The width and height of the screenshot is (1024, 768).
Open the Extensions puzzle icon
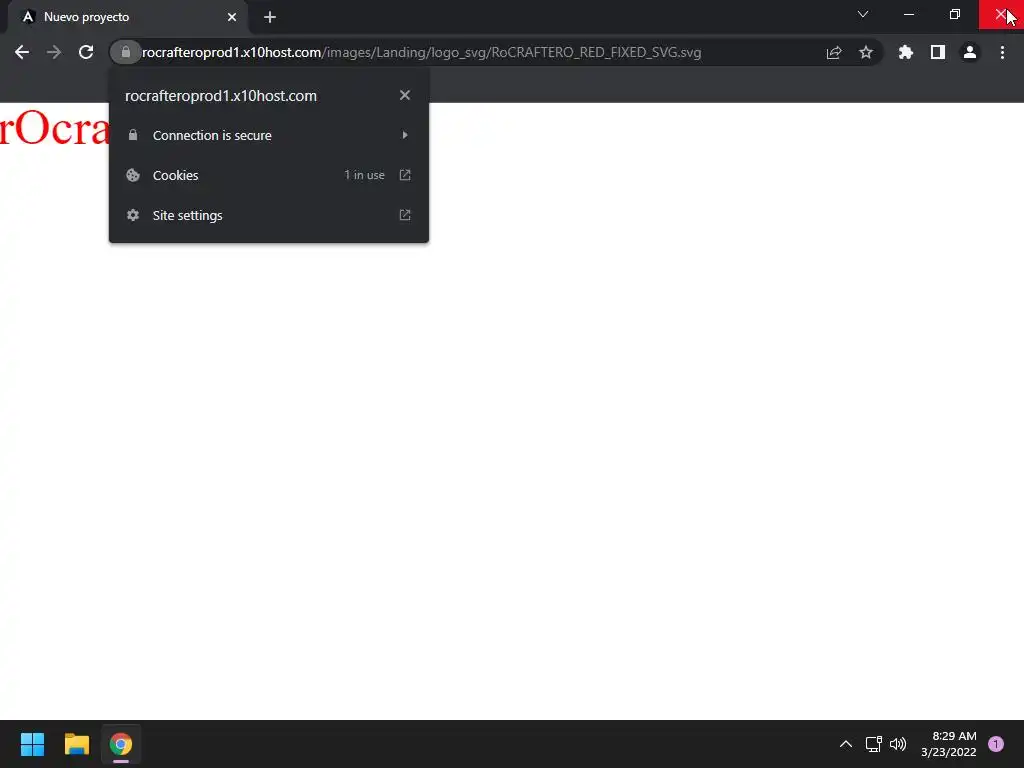[x=906, y=52]
